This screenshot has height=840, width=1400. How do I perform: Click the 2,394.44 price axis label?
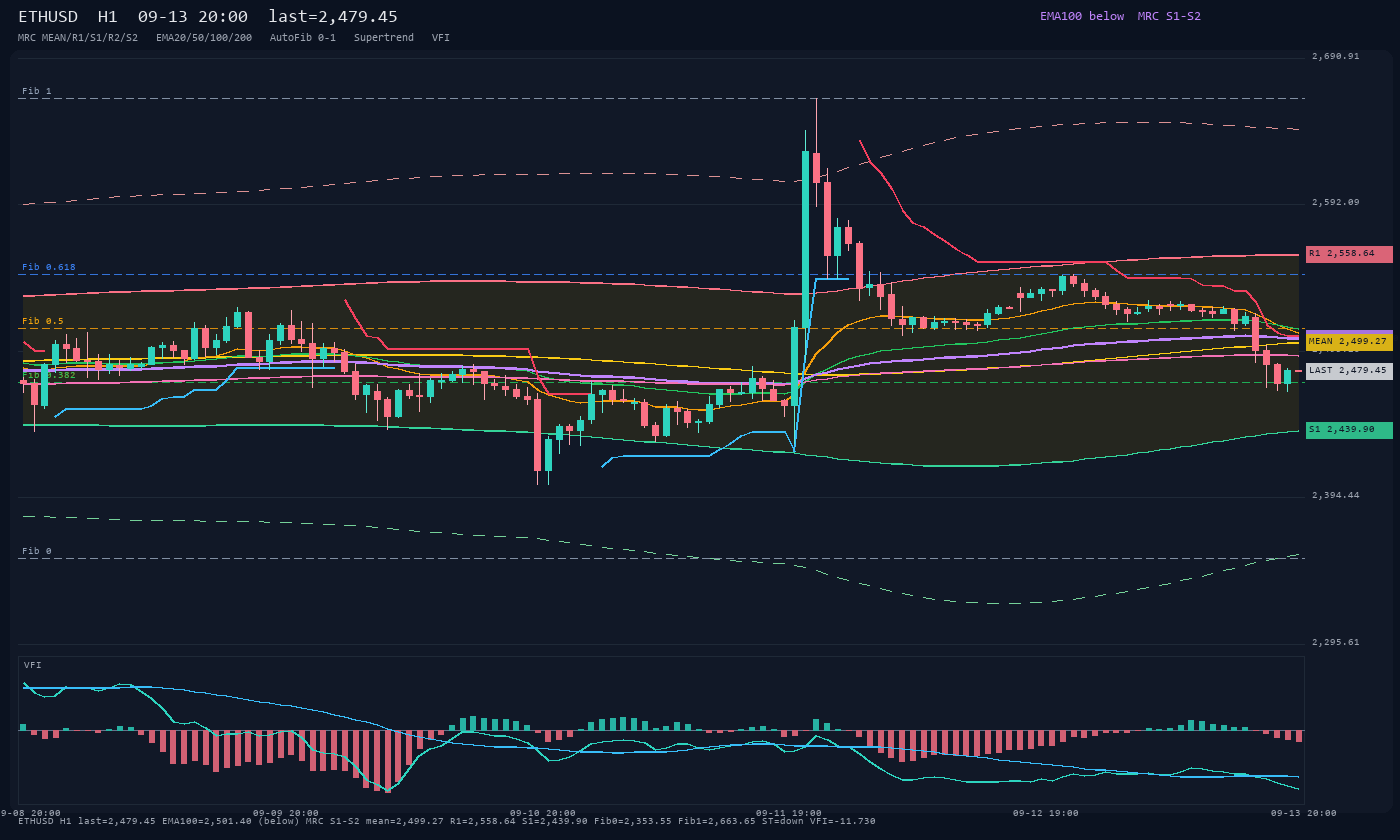click(1336, 495)
